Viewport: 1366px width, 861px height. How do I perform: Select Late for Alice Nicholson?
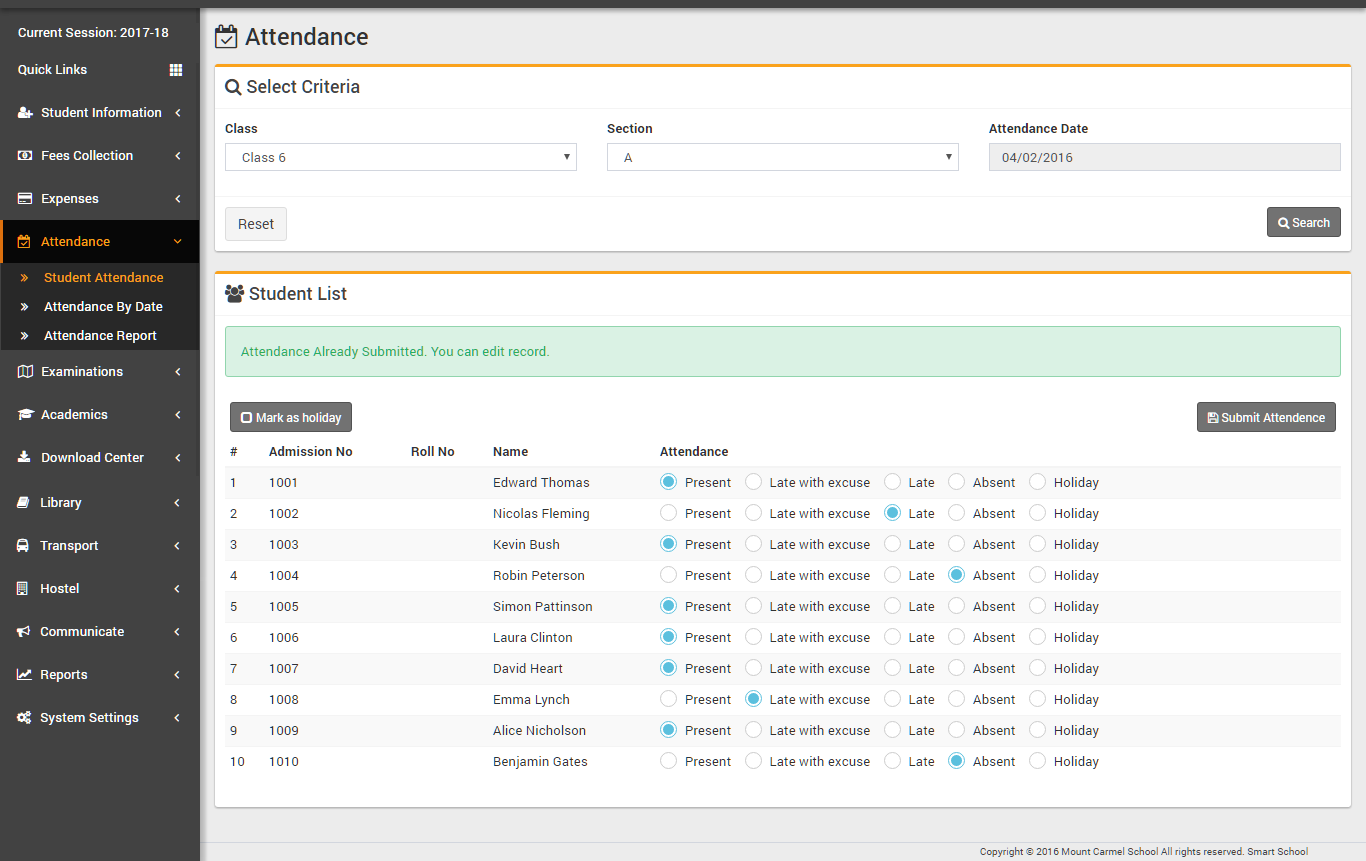pyautogui.click(x=892, y=730)
